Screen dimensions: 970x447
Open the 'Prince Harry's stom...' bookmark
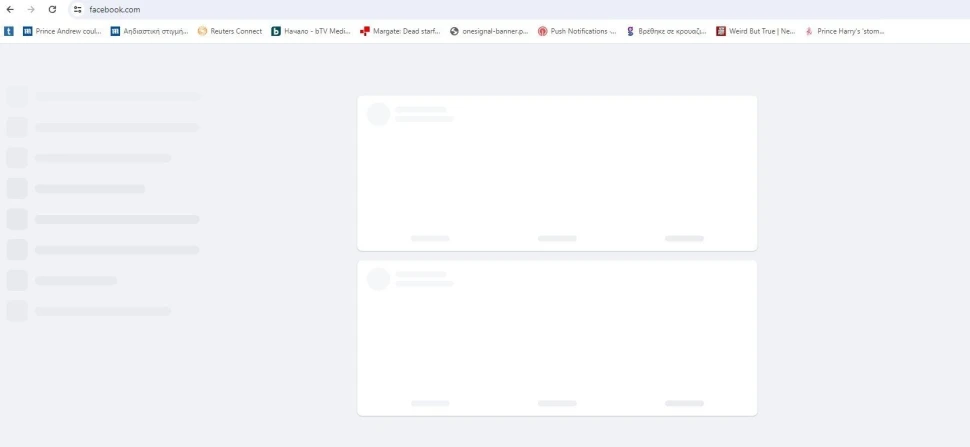(x=844, y=31)
